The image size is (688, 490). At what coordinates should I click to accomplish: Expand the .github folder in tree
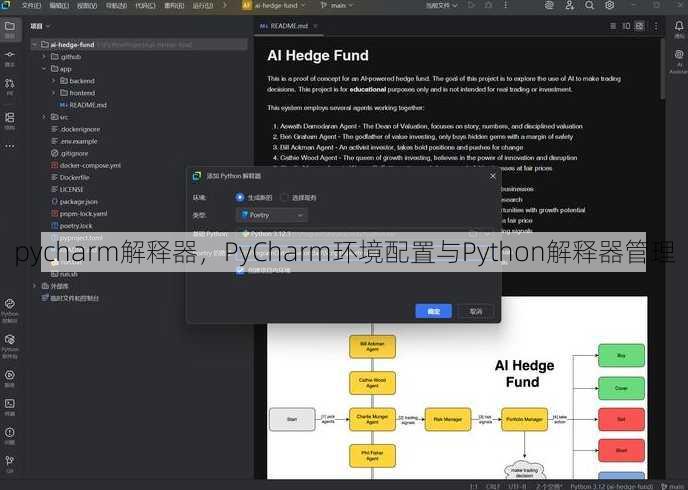(x=44, y=57)
